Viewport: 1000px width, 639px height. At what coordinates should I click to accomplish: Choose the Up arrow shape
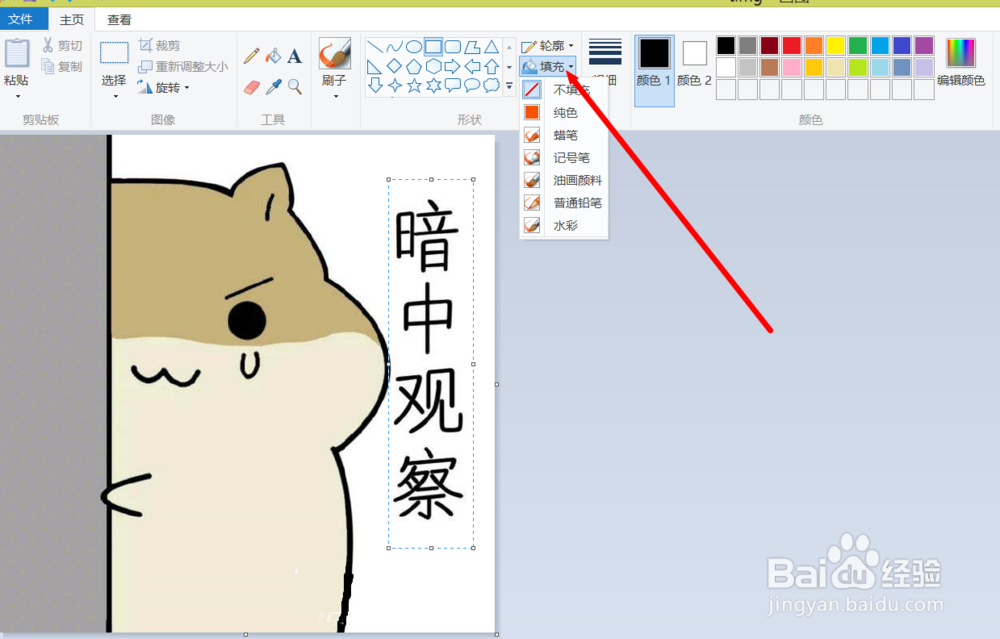[491, 66]
